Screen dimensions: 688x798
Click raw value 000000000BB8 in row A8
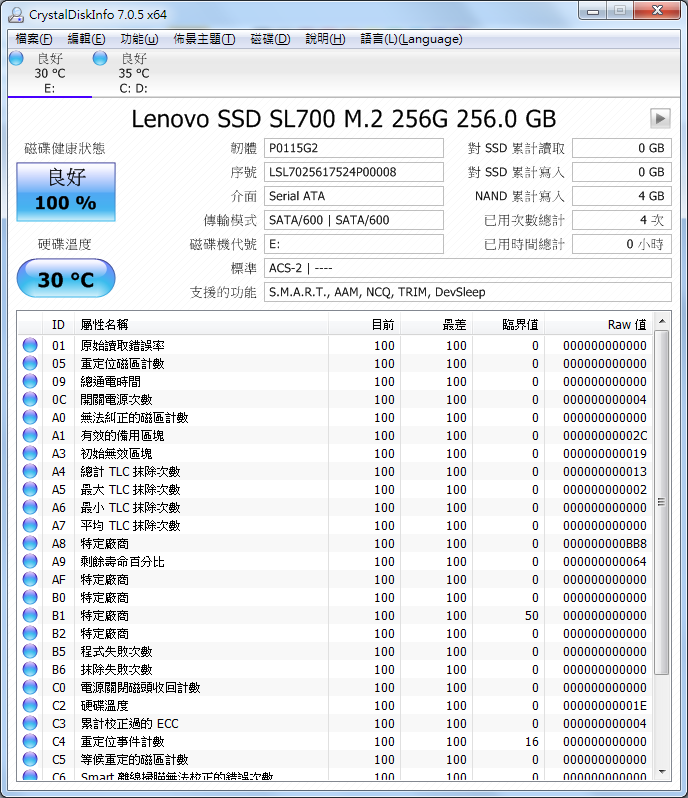click(x=605, y=544)
